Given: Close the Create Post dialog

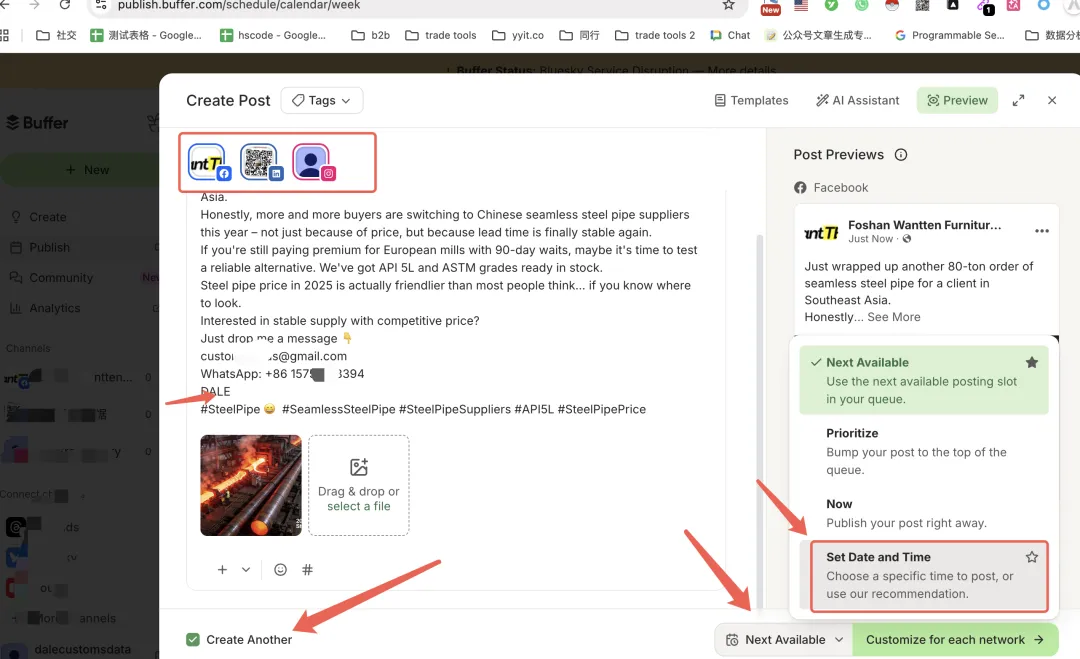Looking at the screenshot, I should [1052, 101].
